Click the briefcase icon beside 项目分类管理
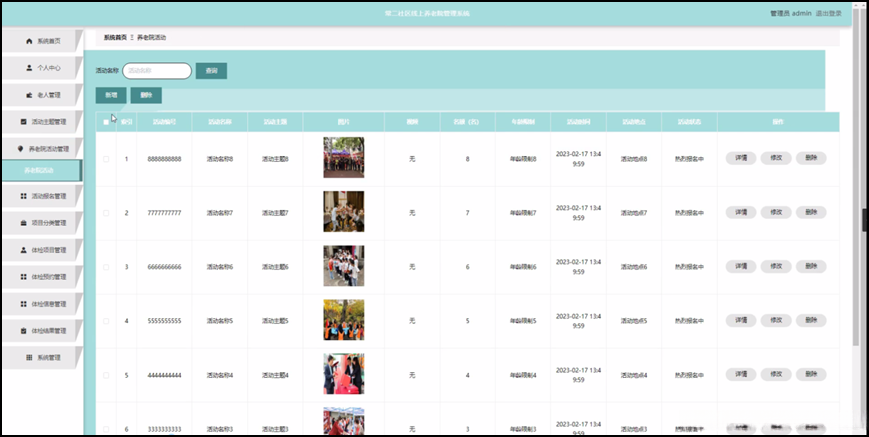869x437 pixels. tap(23, 223)
